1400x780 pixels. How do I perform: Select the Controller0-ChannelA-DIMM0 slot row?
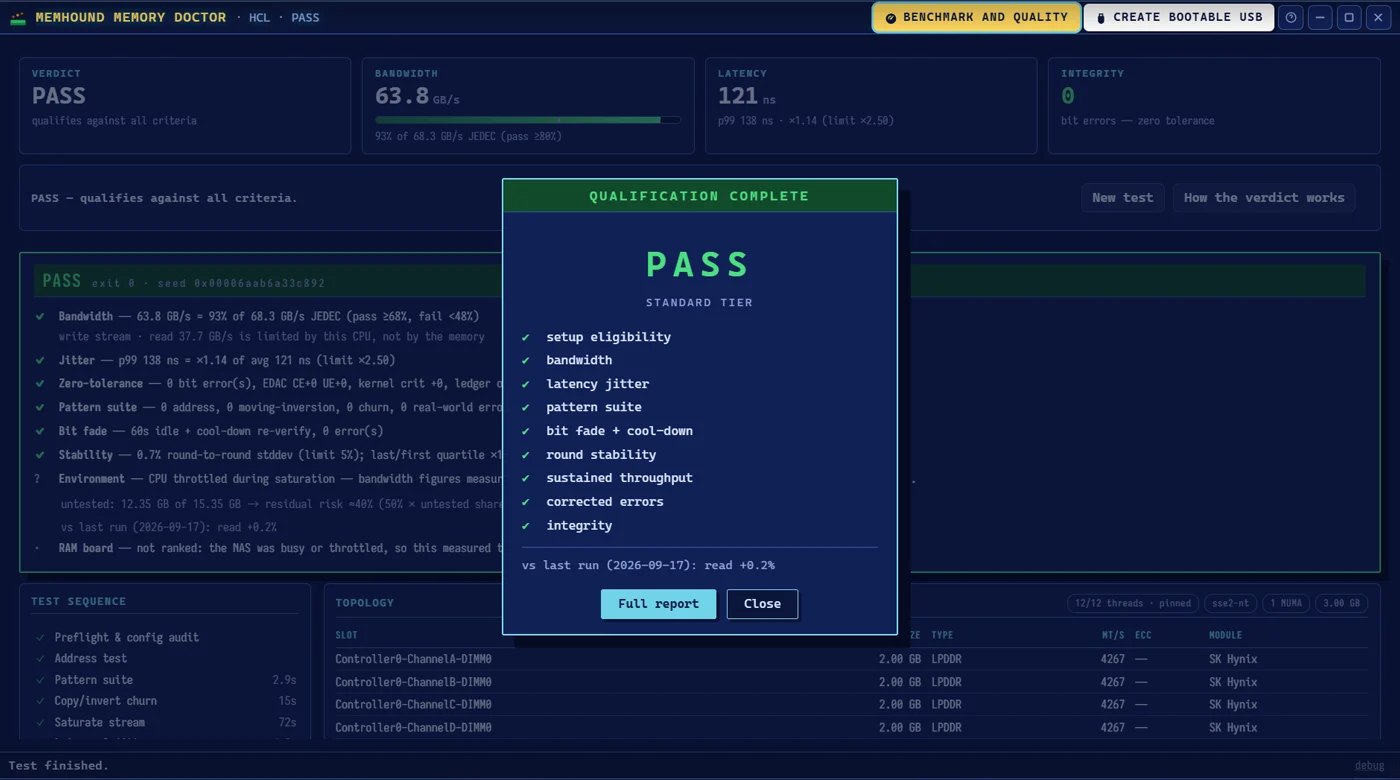(851, 659)
